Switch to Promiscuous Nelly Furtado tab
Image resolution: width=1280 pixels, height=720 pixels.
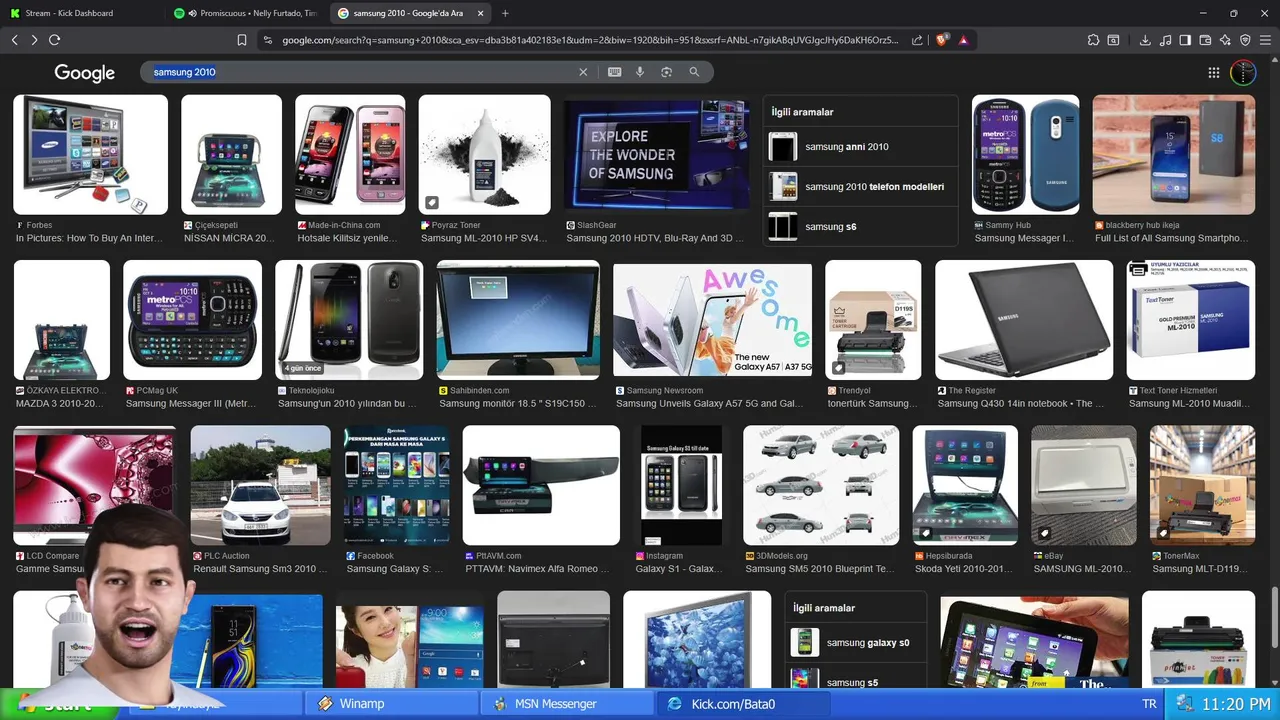(x=245, y=13)
